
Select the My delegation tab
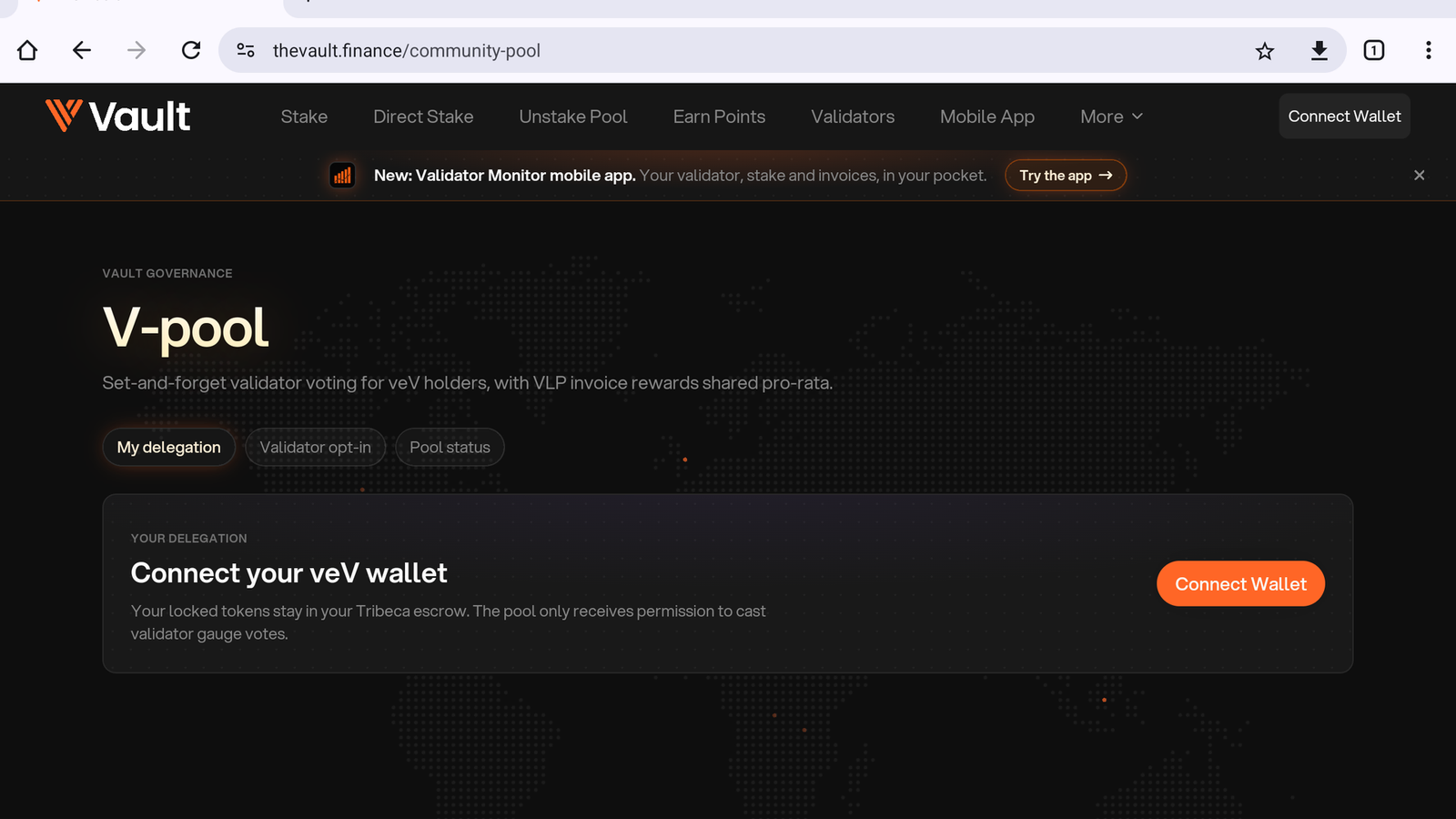[168, 447]
